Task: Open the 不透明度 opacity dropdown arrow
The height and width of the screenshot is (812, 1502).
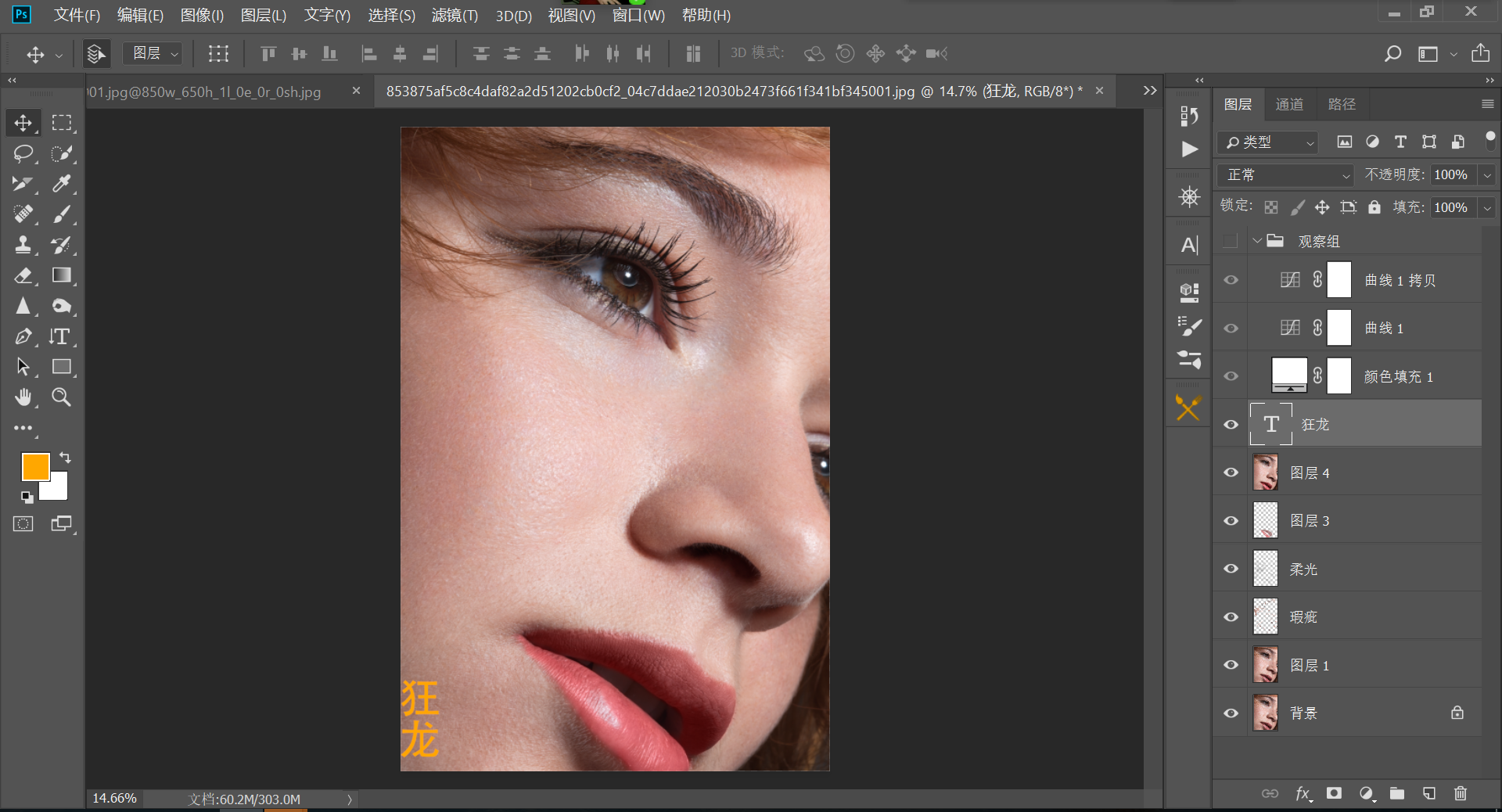Action: click(1487, 175)
